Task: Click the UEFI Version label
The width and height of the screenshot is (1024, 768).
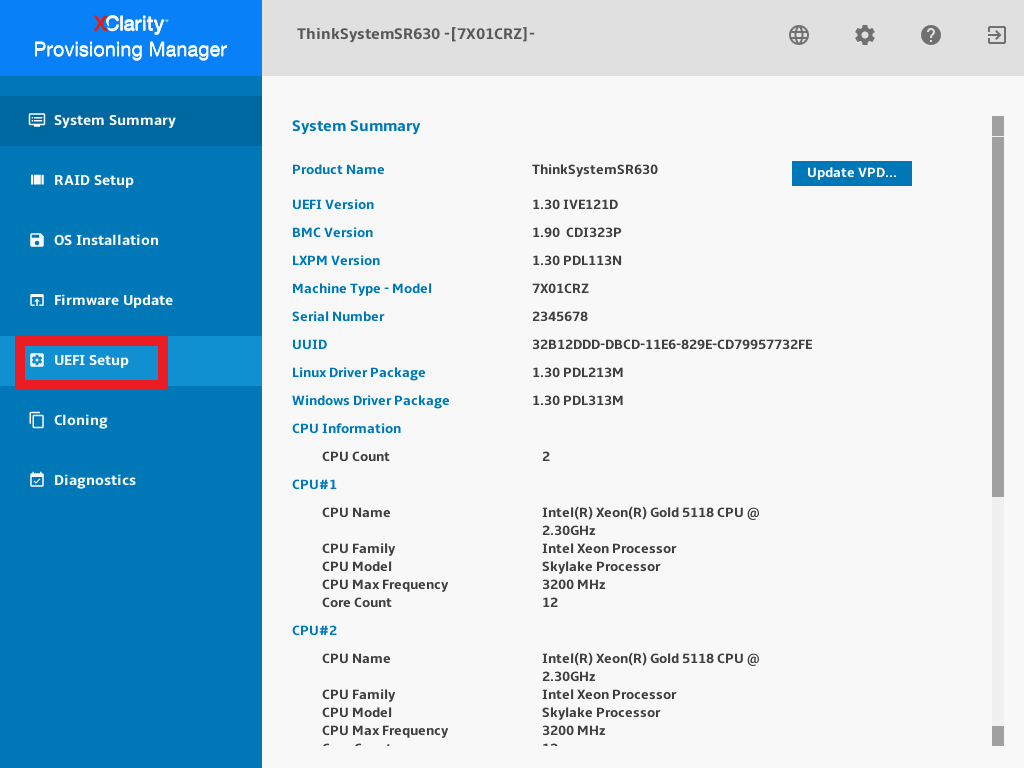Action: 333,204
